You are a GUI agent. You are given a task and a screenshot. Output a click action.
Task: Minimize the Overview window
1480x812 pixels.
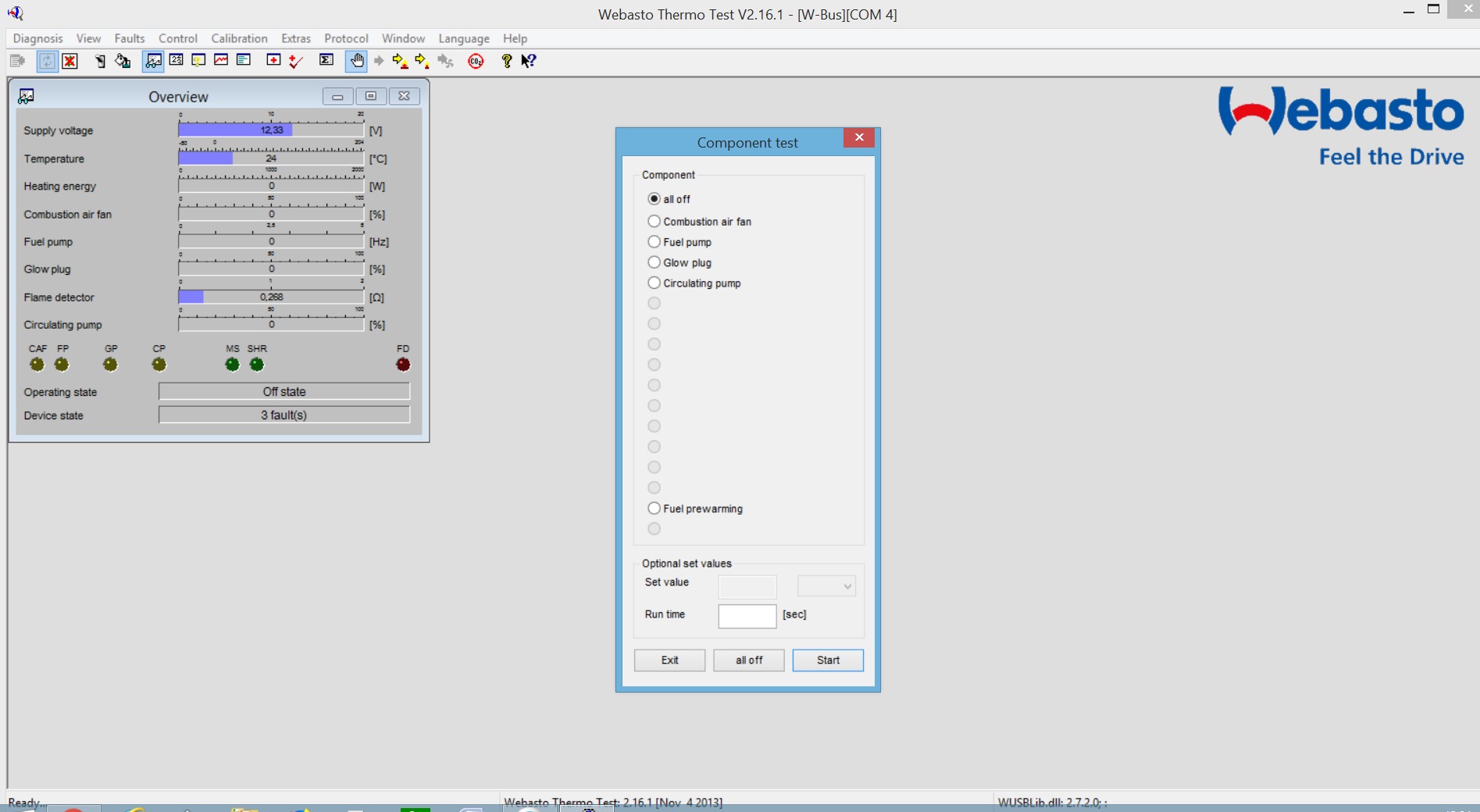point(337,96)
